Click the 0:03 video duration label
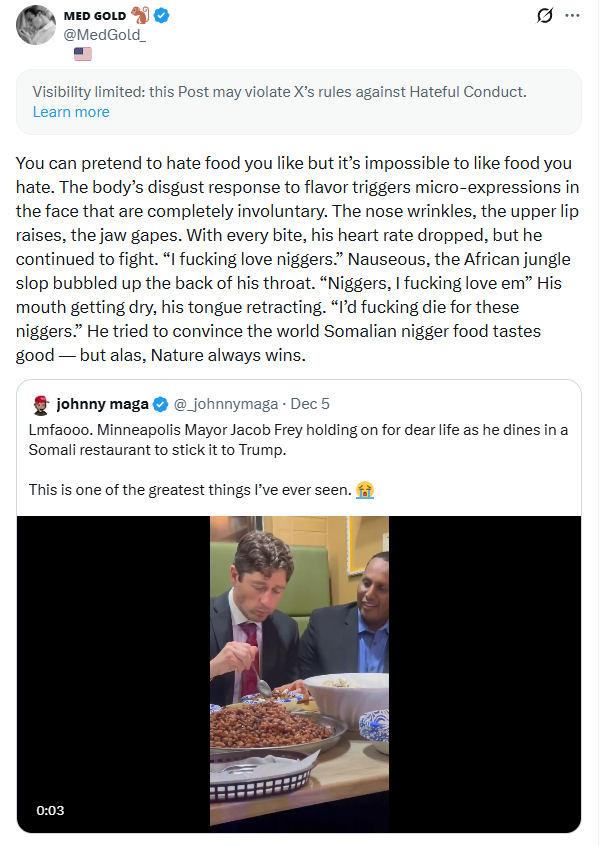 [49, 810]
